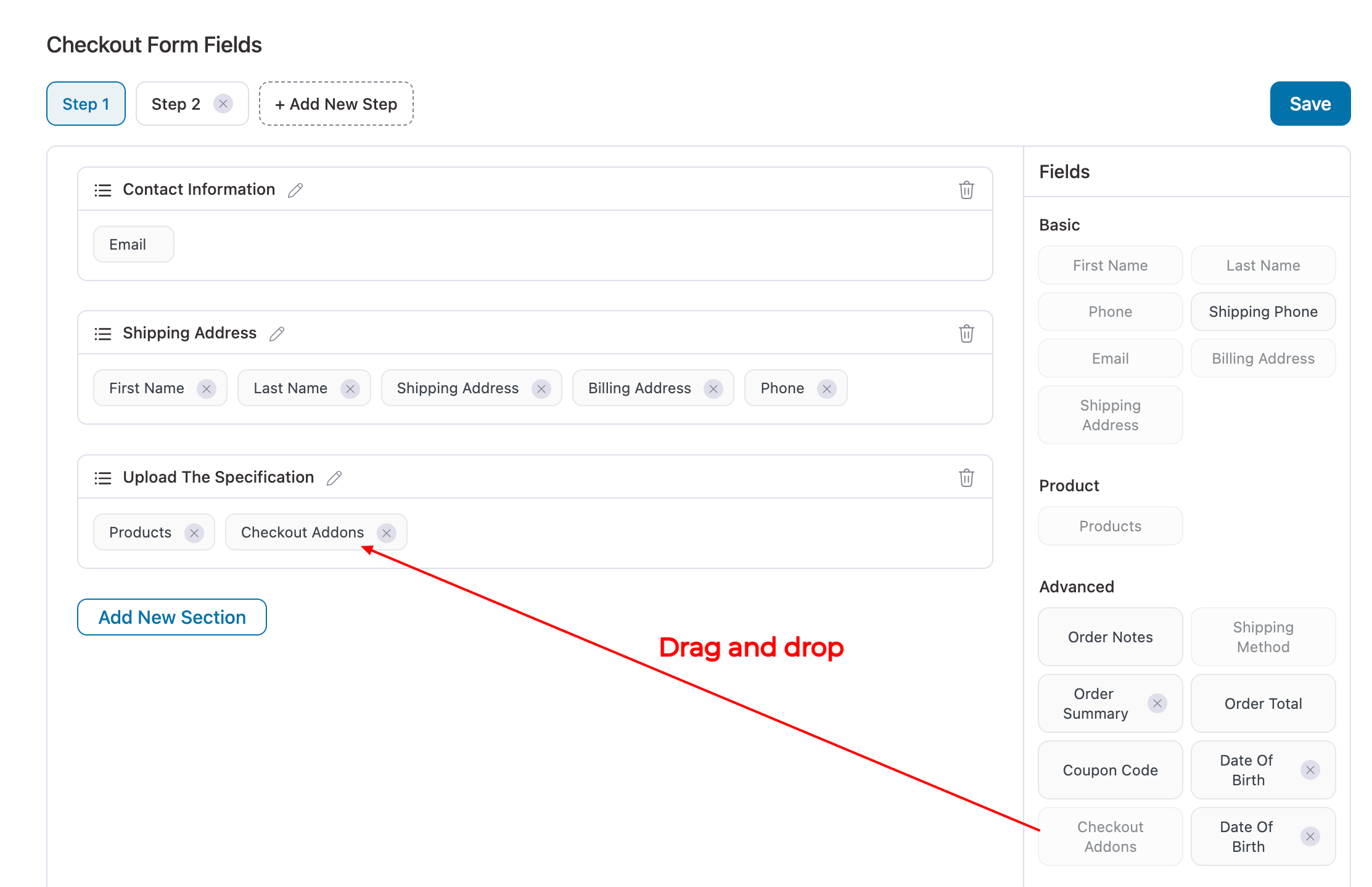Screen dimensions: 1372x887
Task: Delete the Shipping Address section
Action: [x=966, y=333]
